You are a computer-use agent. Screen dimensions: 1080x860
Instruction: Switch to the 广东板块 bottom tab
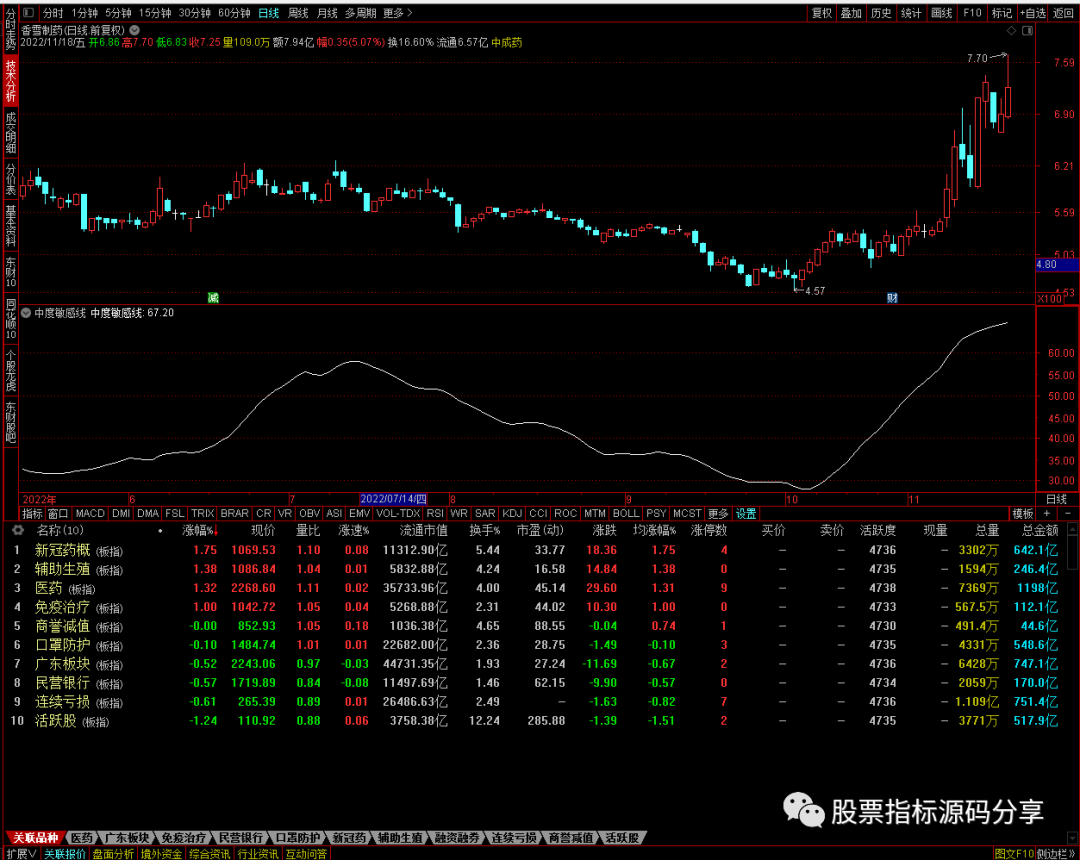point(127,838)
